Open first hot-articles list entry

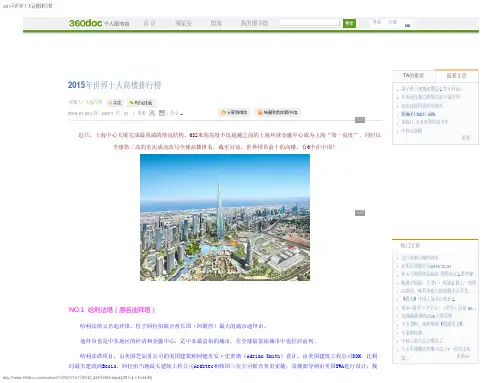coord(420,258)
